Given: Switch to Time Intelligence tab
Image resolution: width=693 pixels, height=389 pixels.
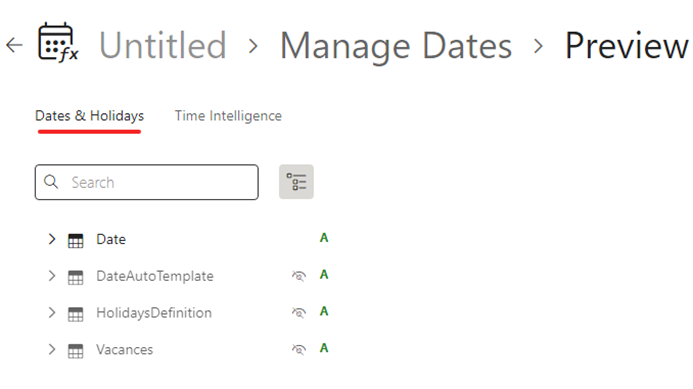Looking at the screenshot, I should point(228,116).
